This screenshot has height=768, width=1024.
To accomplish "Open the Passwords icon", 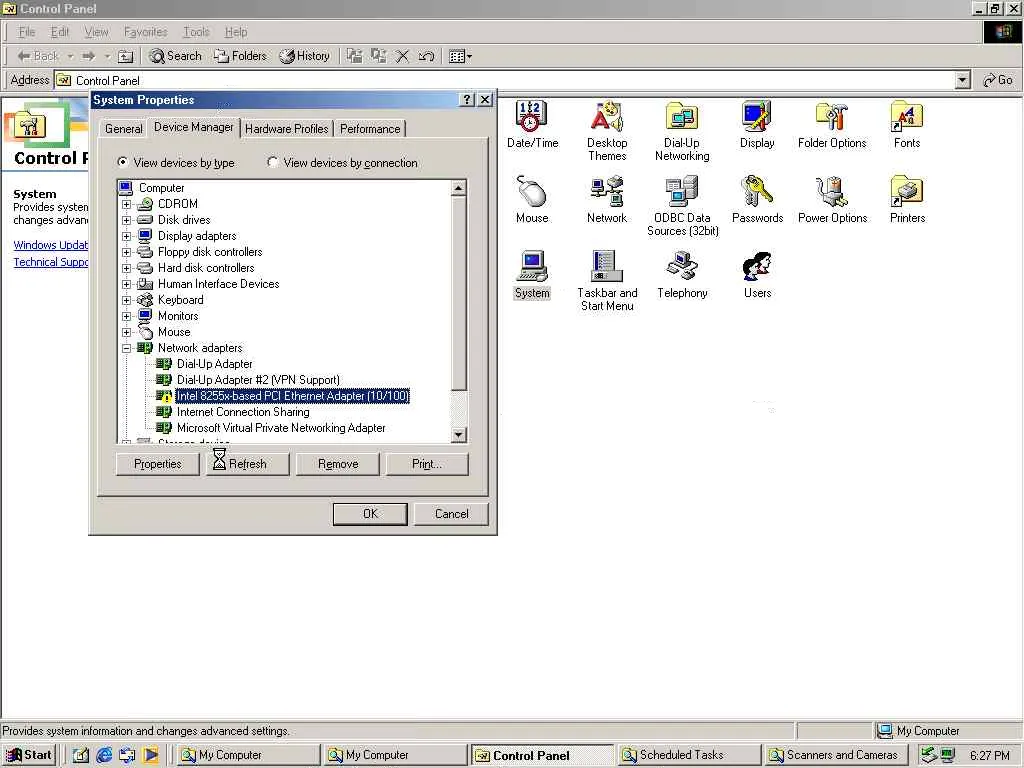I will [757, 200].
